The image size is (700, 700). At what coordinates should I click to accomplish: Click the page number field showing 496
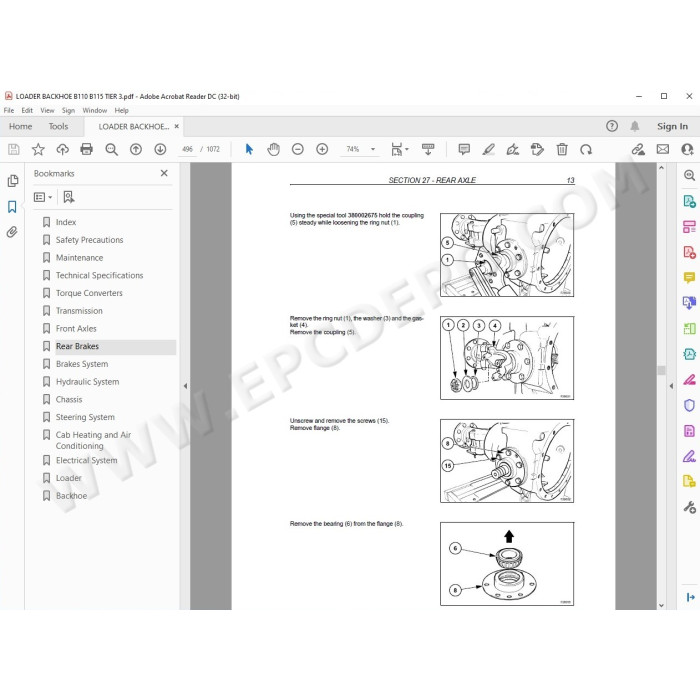point(188,149)
